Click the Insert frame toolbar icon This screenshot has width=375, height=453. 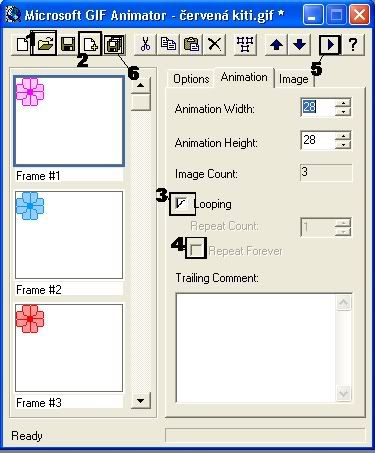90,44
